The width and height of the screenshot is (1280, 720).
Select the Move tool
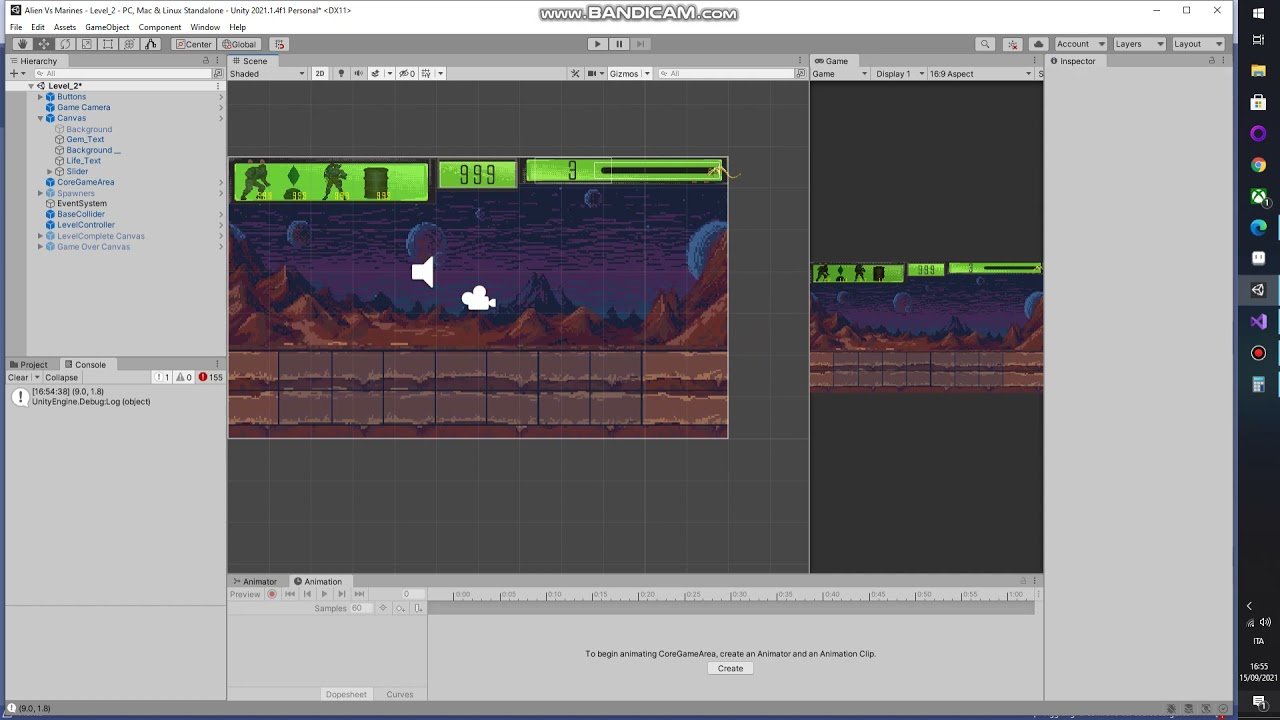click(44, 44)
